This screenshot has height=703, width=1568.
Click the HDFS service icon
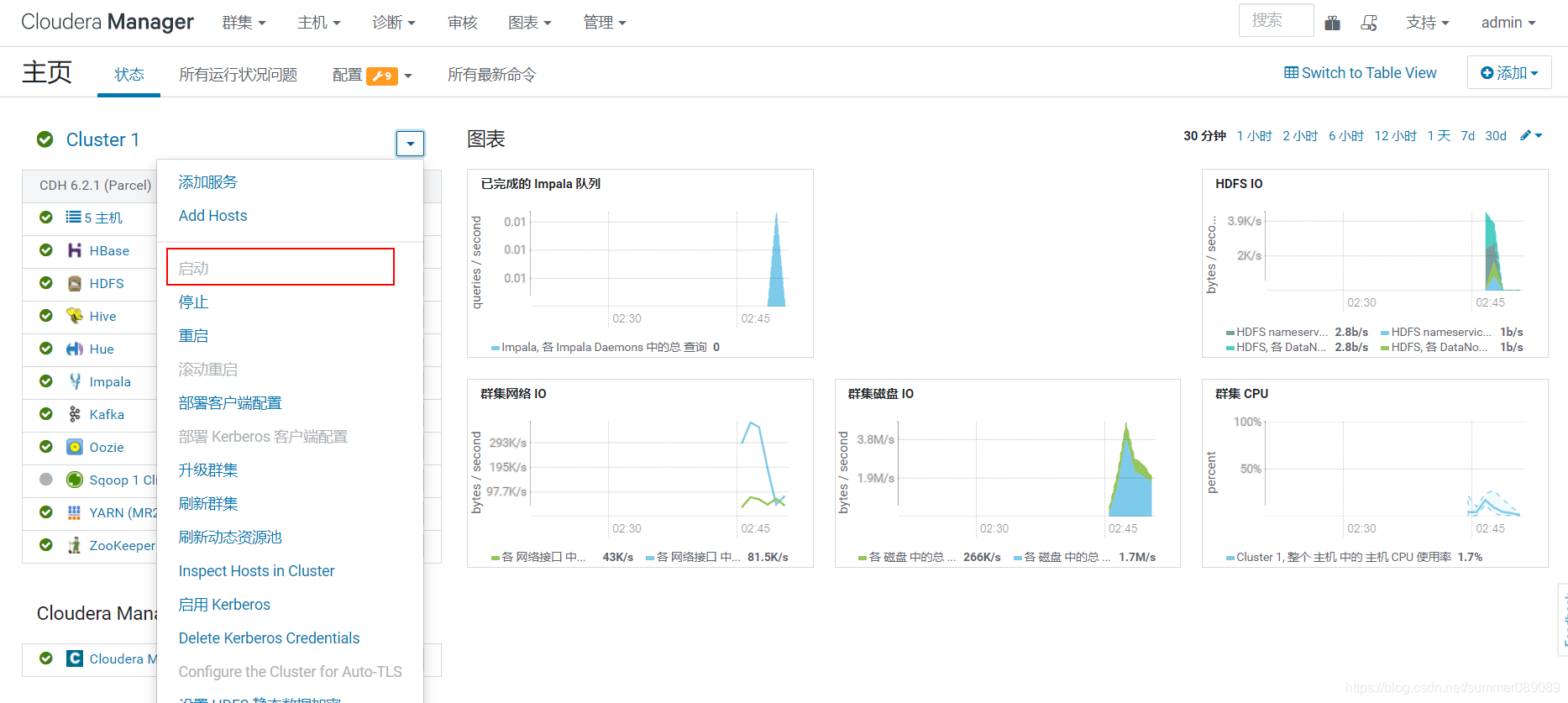click(x=75, y=283)
